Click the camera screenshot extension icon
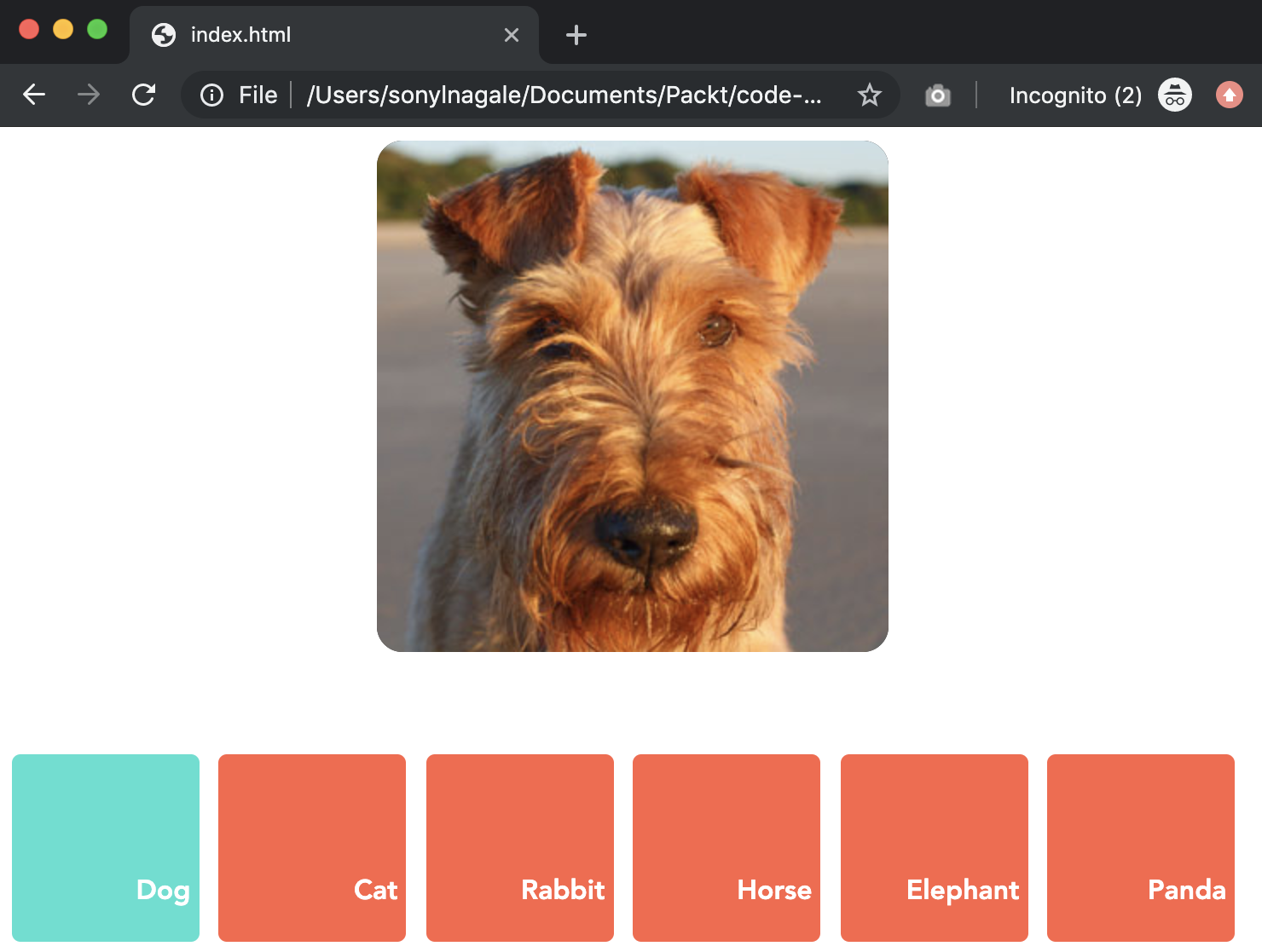 (x=937, y=95)
